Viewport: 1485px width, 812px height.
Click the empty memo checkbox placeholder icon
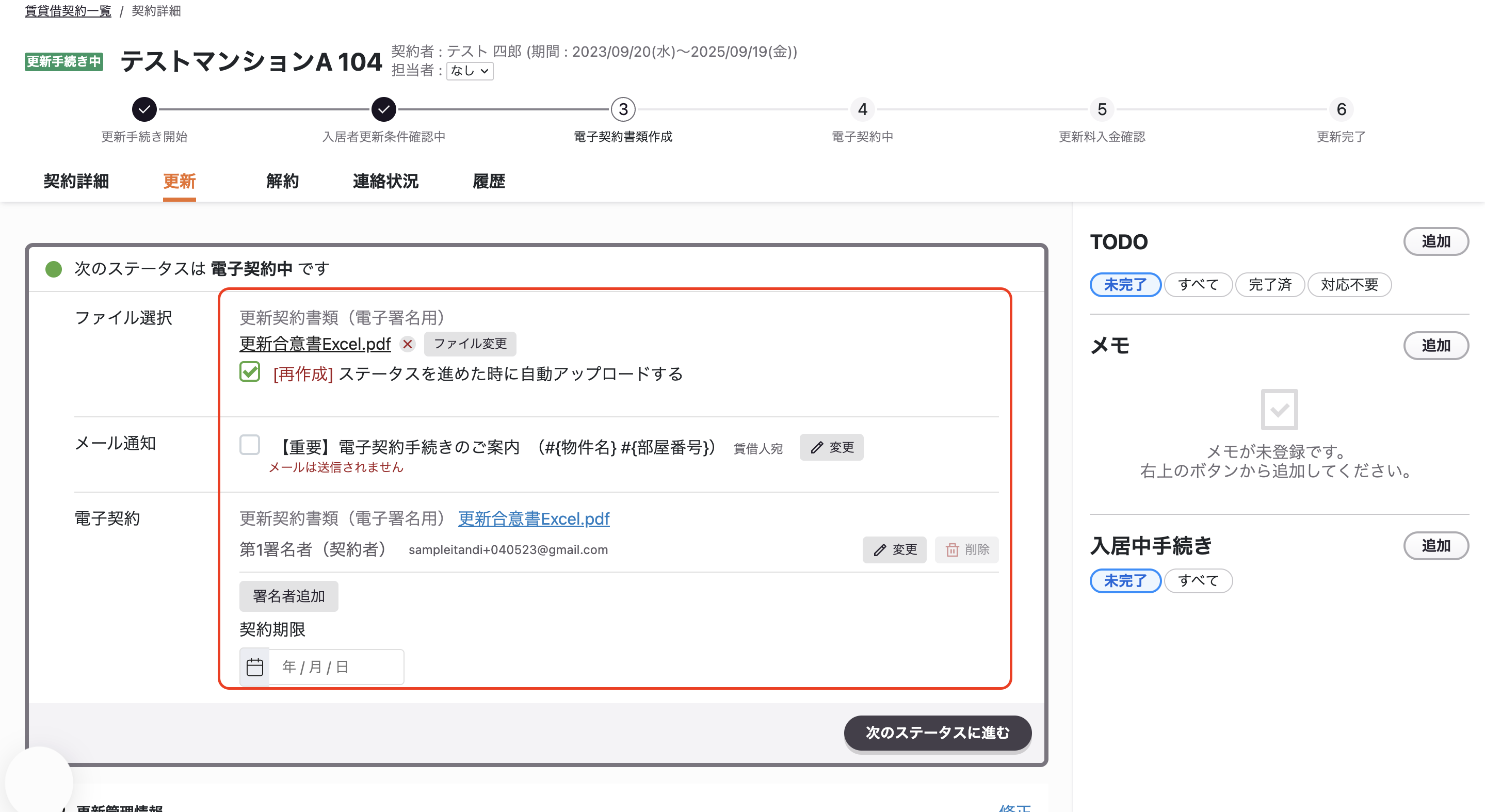[1279, 410]
